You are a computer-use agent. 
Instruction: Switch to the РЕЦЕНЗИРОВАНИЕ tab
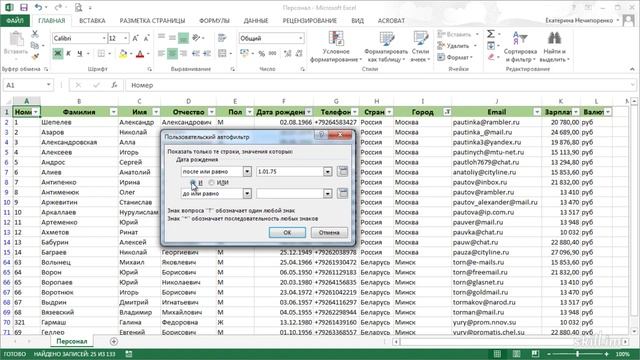pyautogui.click(x=310, y=20)
